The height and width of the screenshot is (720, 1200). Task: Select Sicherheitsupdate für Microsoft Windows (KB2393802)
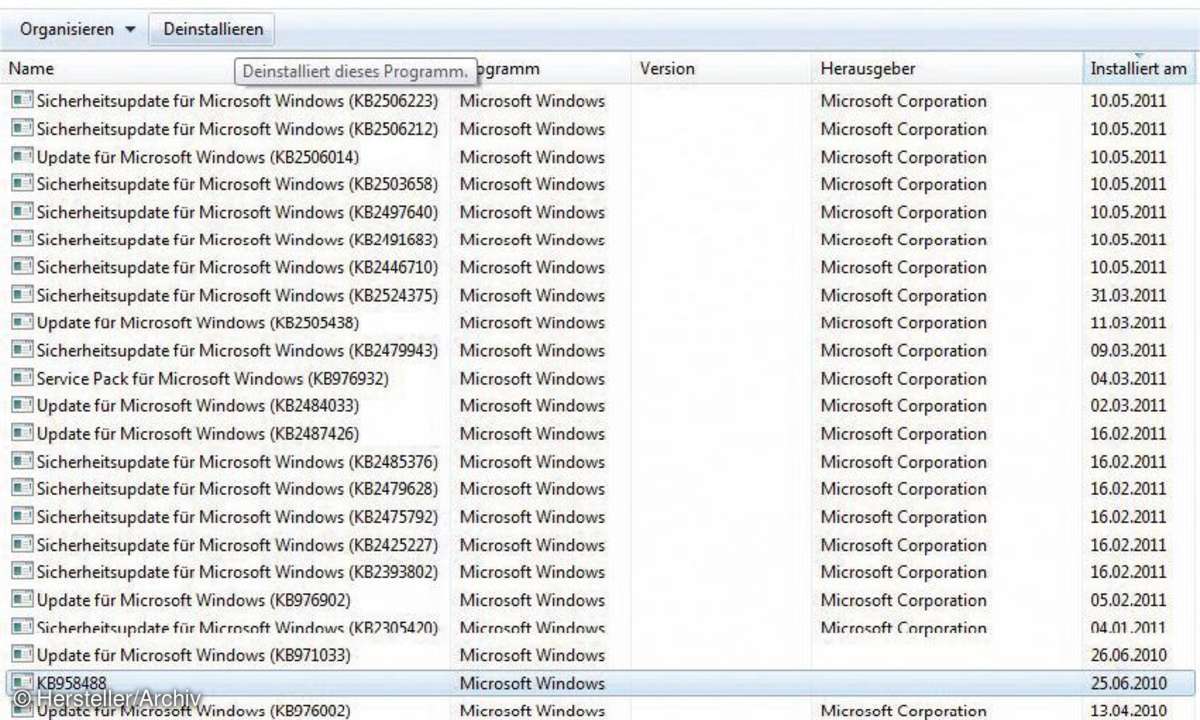click(x=238, y=572)
